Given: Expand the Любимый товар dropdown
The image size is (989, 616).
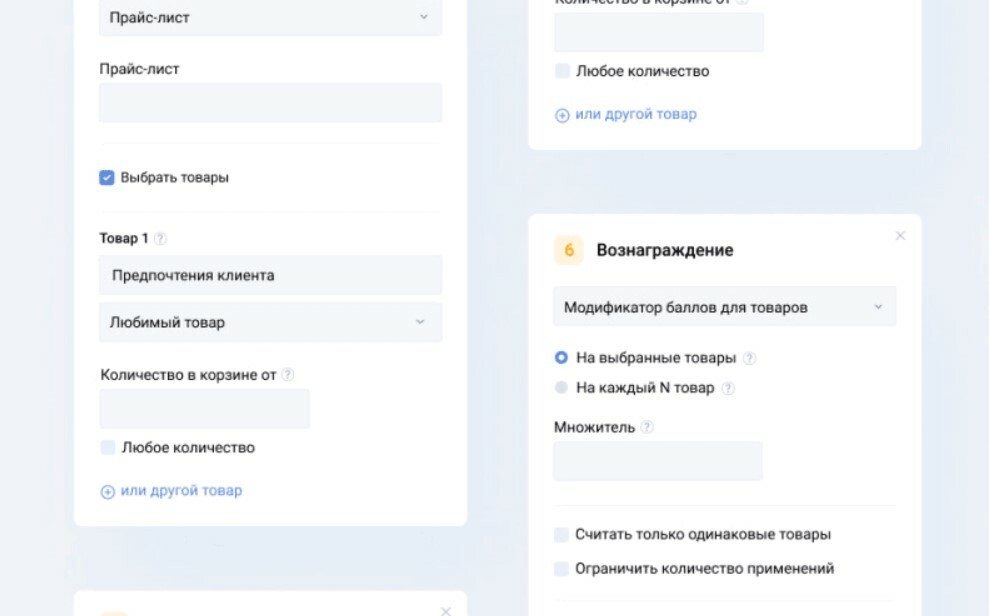Looking at the screenshot, I should tap(270, 322).
